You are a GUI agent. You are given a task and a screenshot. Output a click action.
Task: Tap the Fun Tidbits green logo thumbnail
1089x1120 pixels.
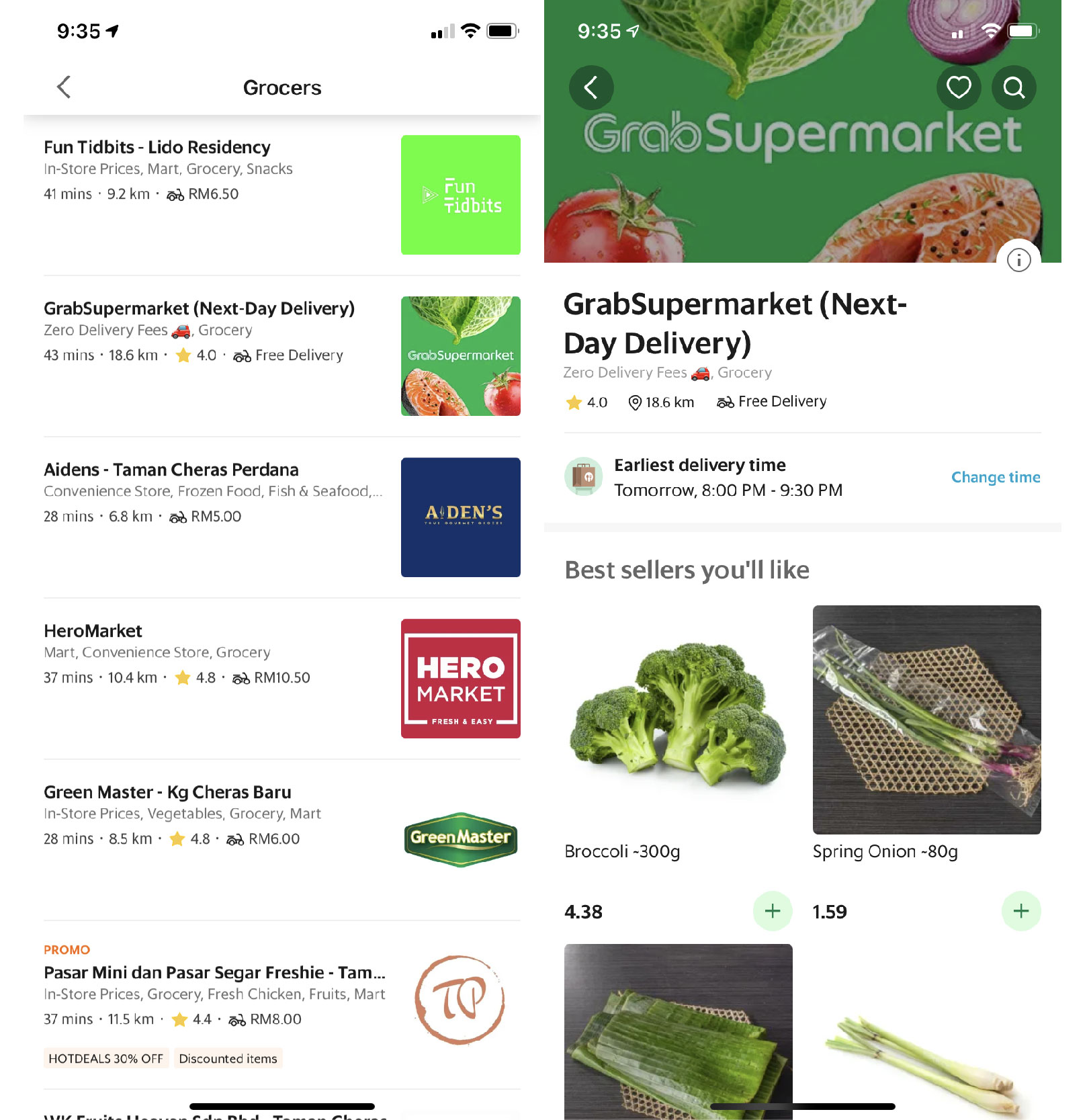click(461, 195)
